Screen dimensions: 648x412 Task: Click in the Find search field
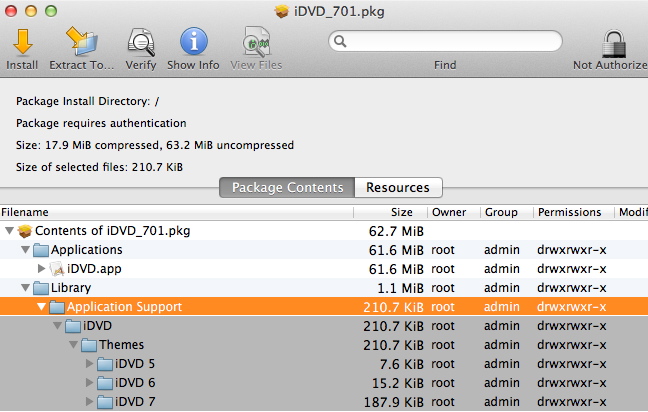[446, 41]
